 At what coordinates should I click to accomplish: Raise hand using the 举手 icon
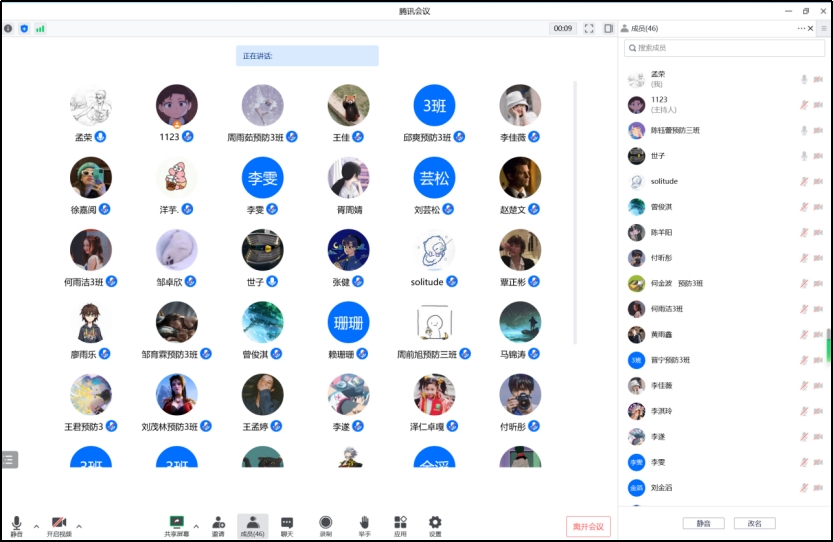click(x=364, y=524)
